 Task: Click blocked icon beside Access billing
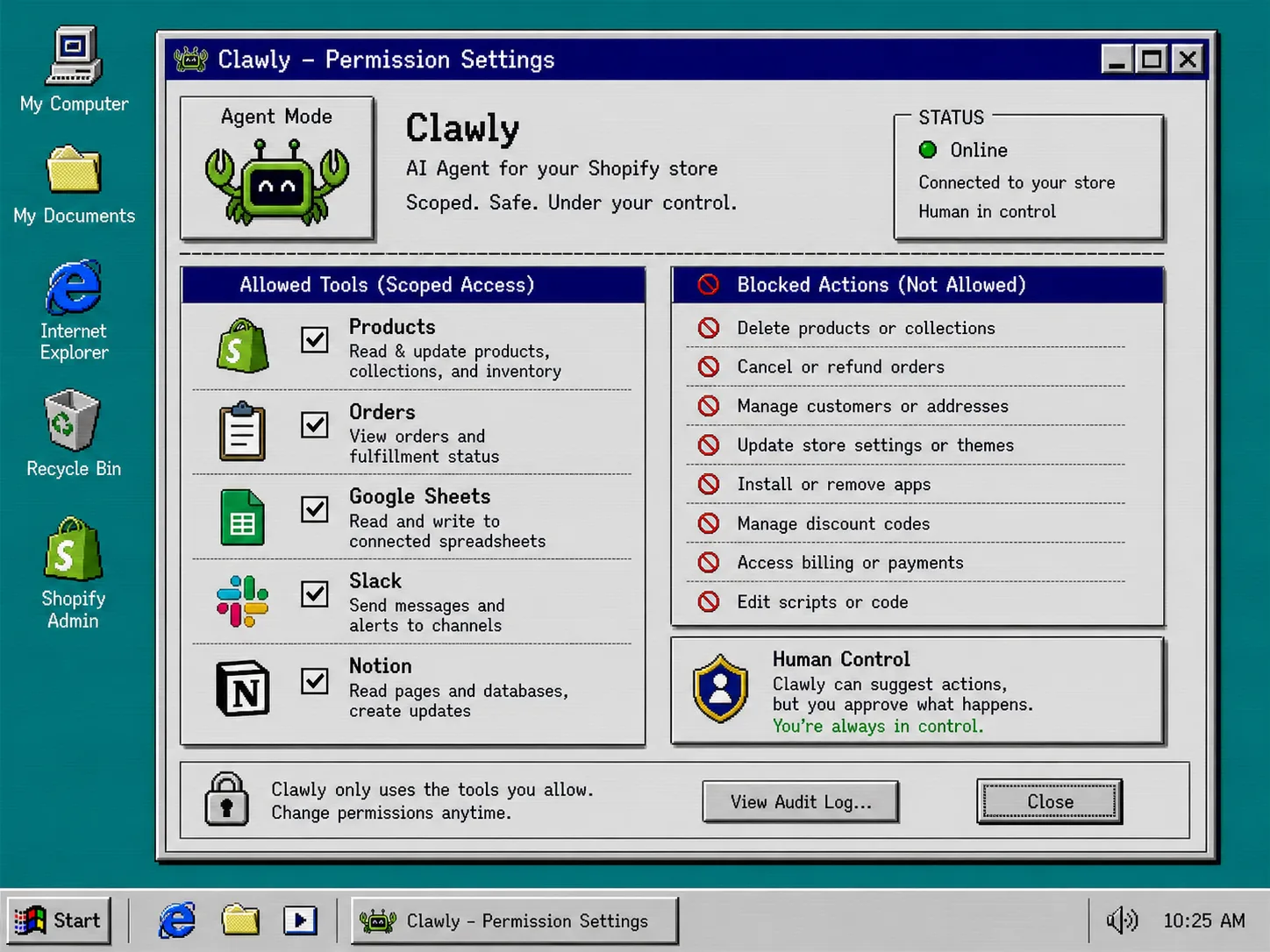pyautogui.click(x=709, y=563)
